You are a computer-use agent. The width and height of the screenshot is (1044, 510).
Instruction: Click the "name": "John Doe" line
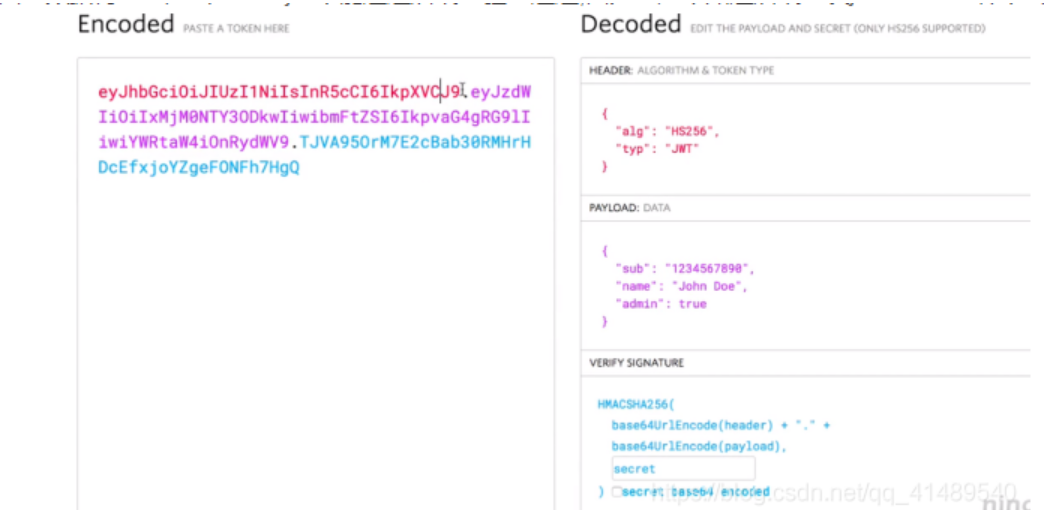681,286
